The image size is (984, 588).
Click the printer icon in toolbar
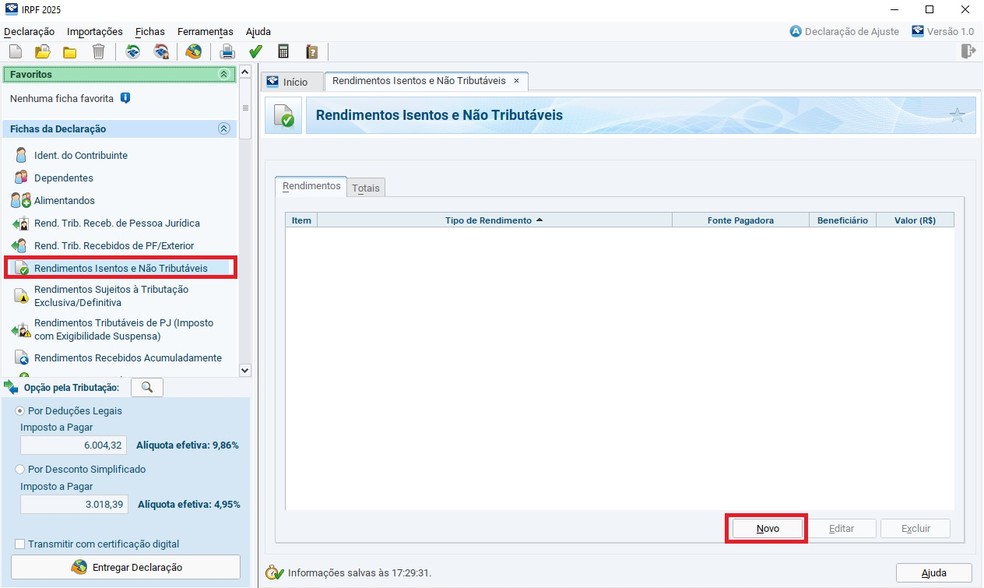pos(227,52)
